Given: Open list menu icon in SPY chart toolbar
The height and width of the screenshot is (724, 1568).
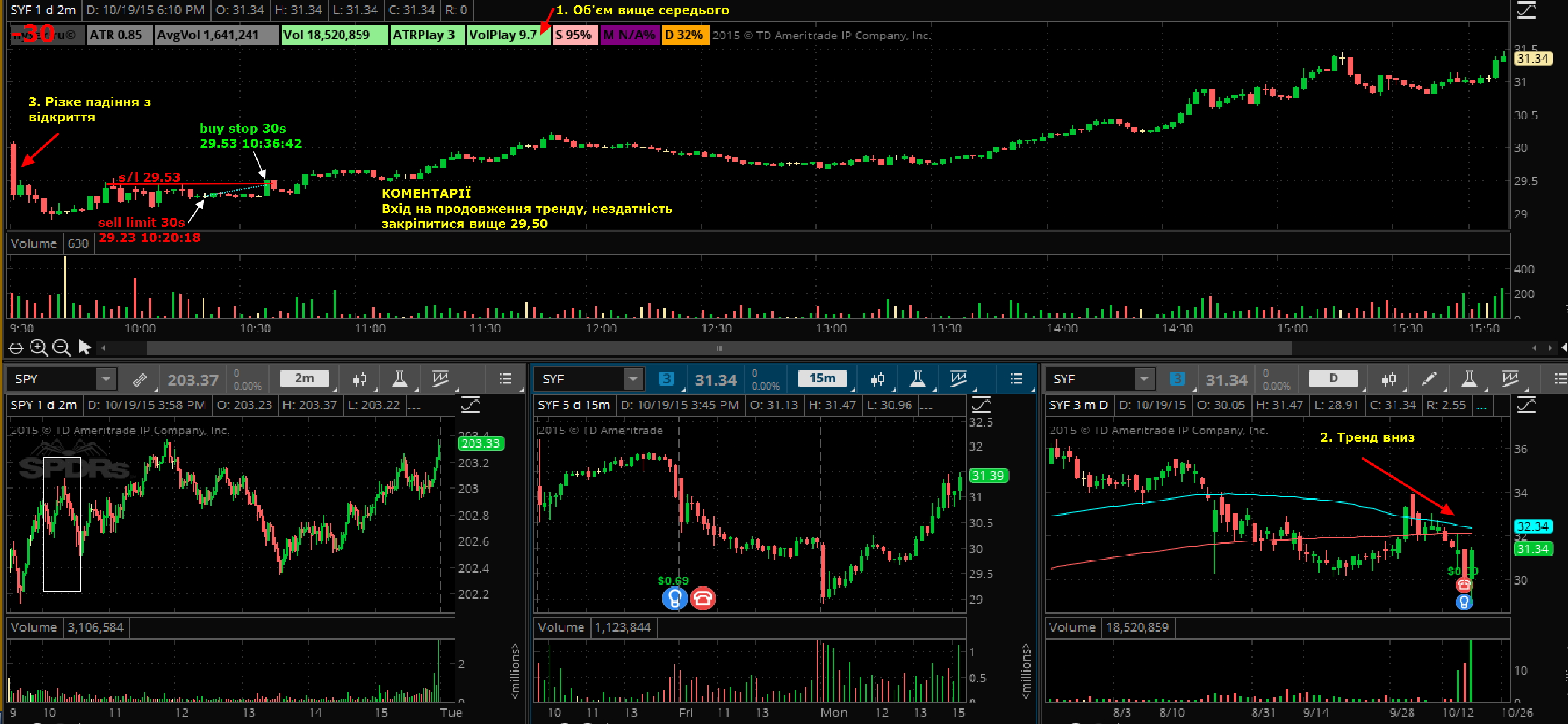Looking at the screenshot, I should (505, 379).
